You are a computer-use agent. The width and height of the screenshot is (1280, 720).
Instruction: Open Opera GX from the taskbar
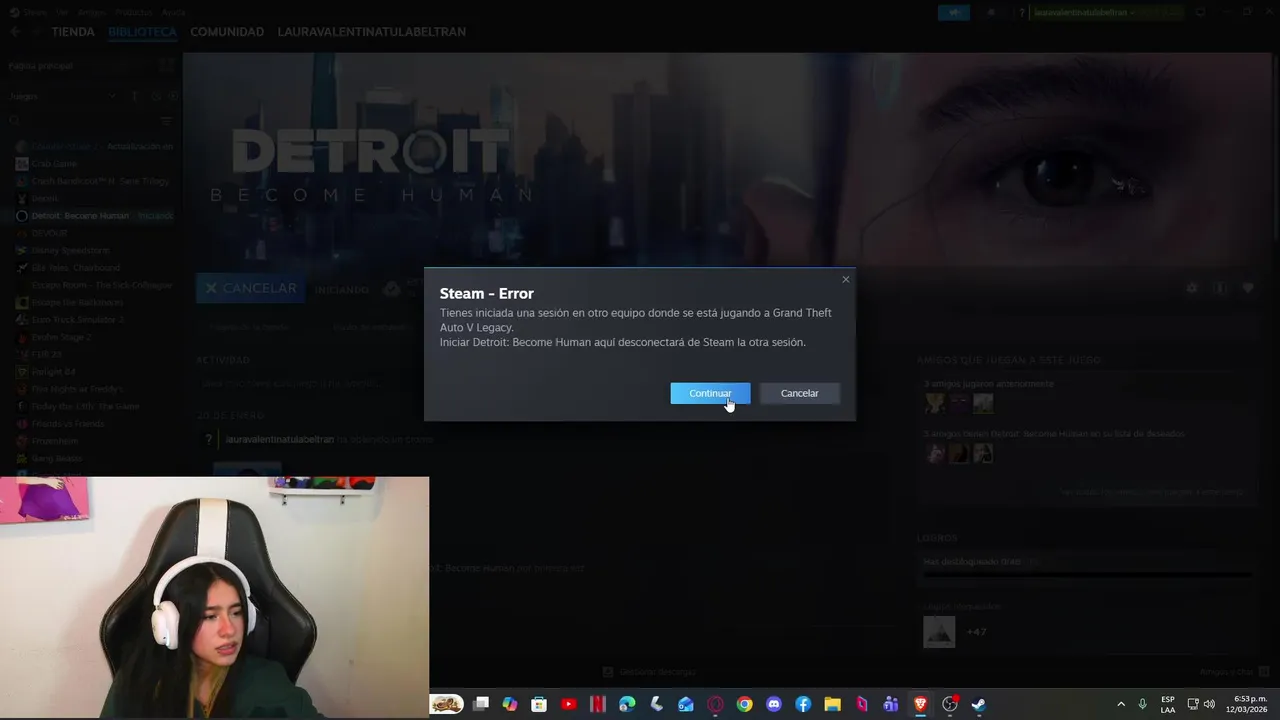point(715,704)
